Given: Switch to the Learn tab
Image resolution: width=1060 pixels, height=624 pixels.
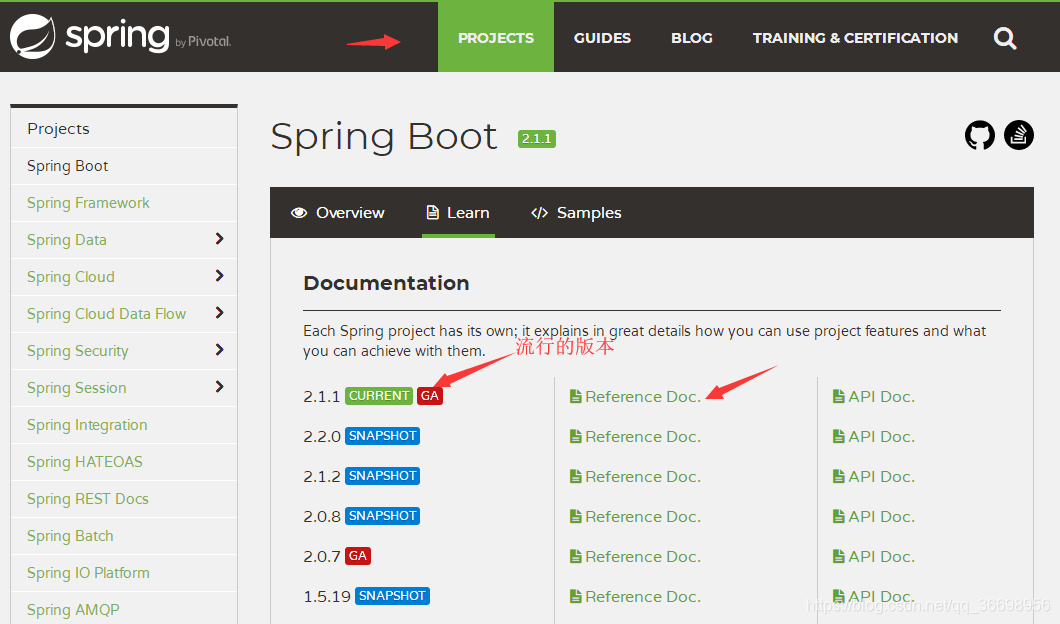Looking at the screenshot, I should coord(458,213).
